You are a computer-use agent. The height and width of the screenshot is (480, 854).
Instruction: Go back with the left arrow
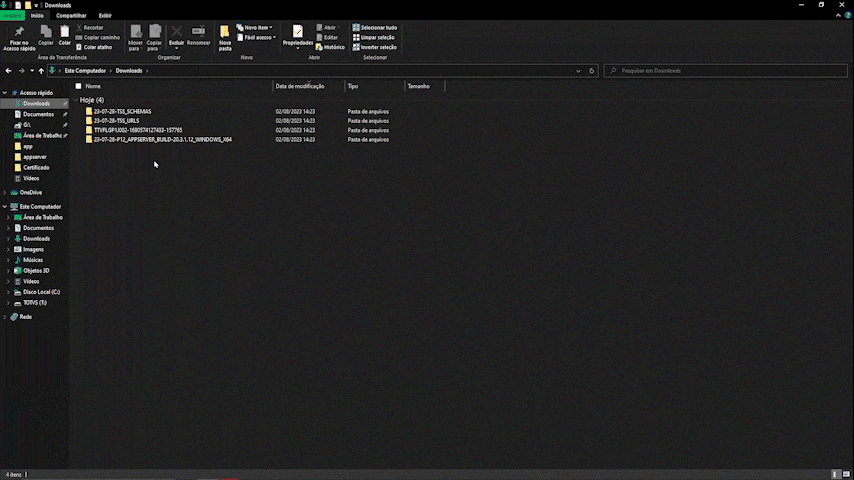pyautogui.click(x=8, y=70)
